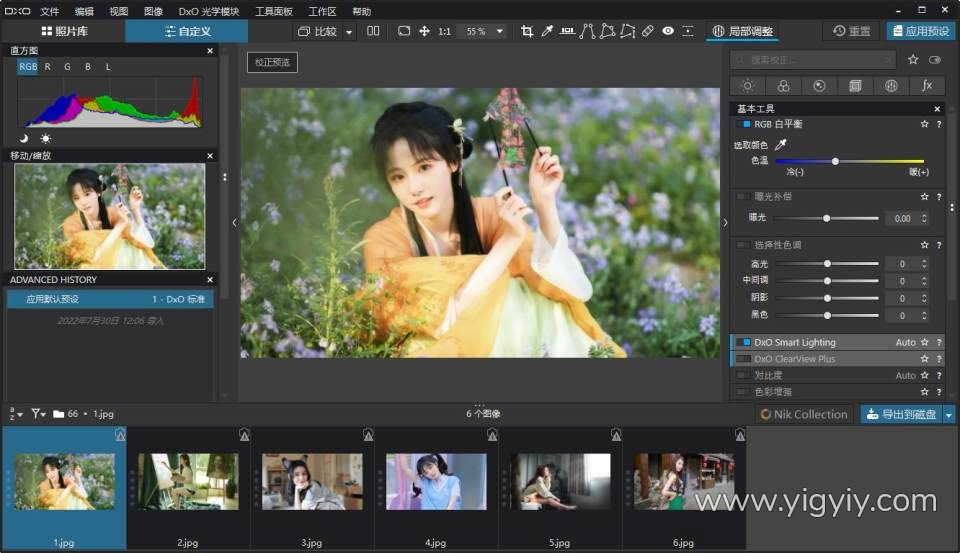
Task: Open the fx effects palette
Action: point(927,86)
